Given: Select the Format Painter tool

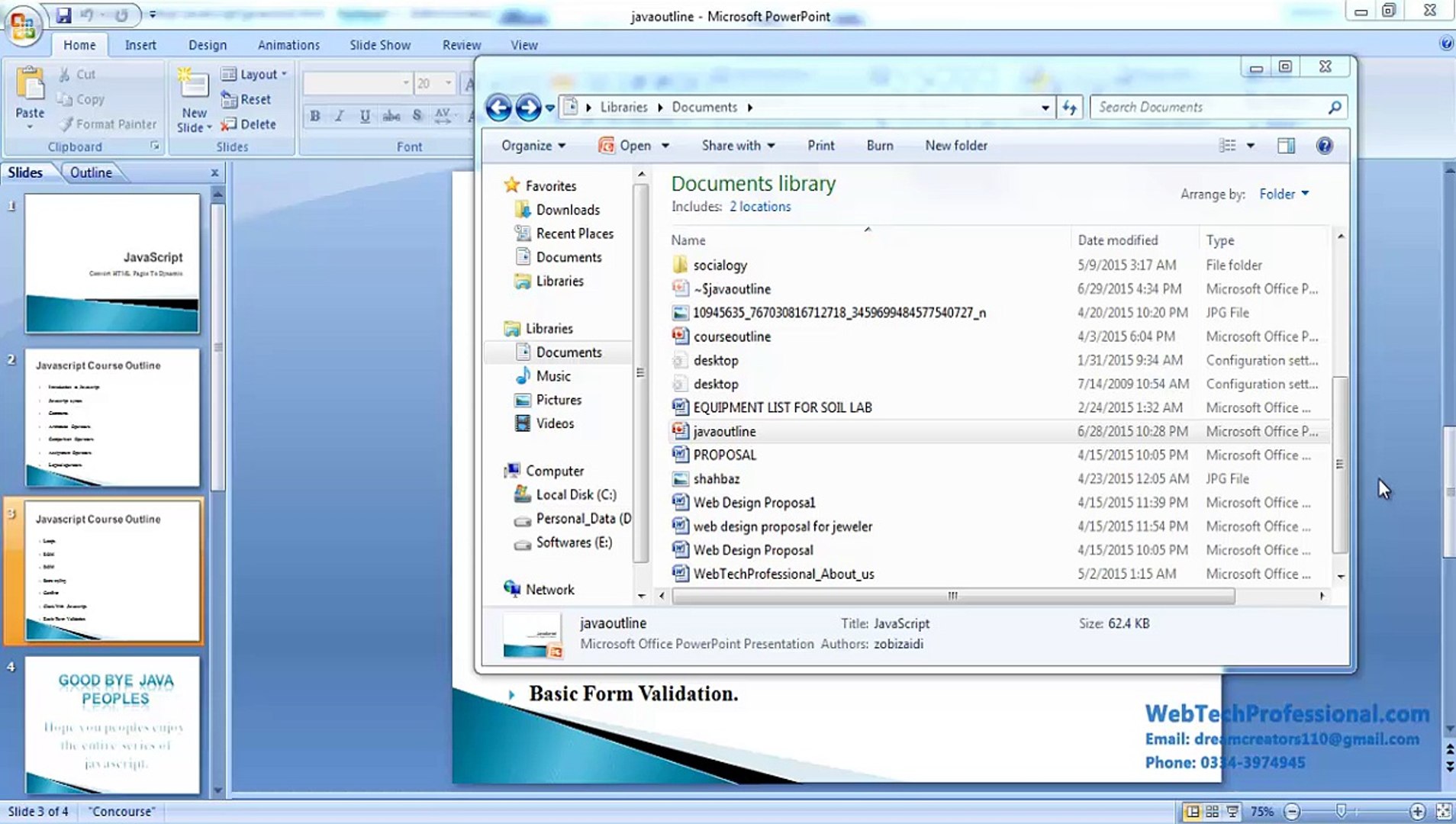Looking at the screenshot, I should point(108,124).
